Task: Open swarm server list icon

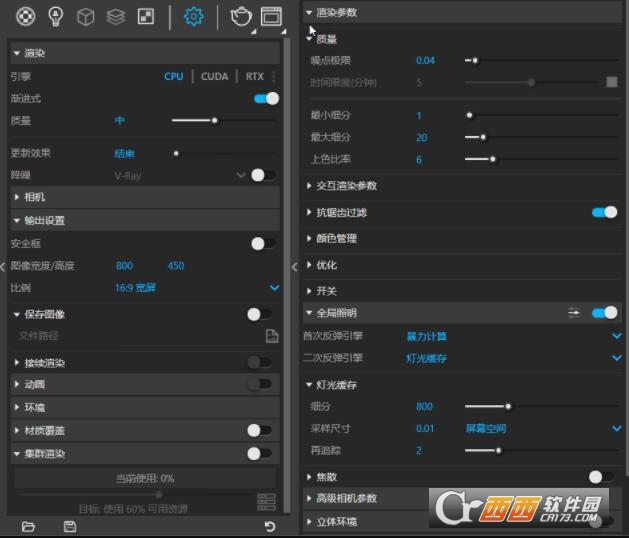Action: point(266,501)
